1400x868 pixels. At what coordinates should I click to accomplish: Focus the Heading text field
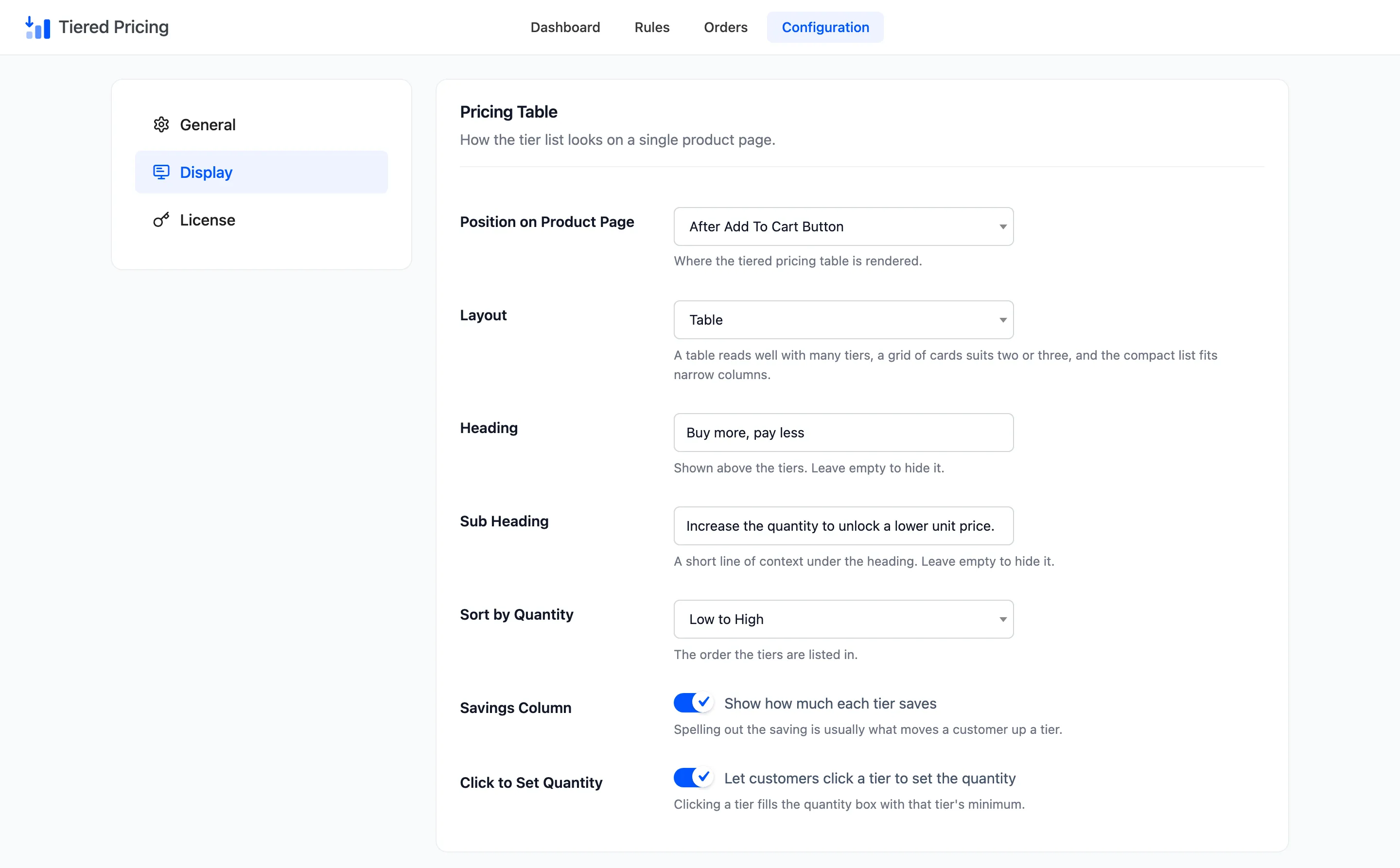[843, 433]
